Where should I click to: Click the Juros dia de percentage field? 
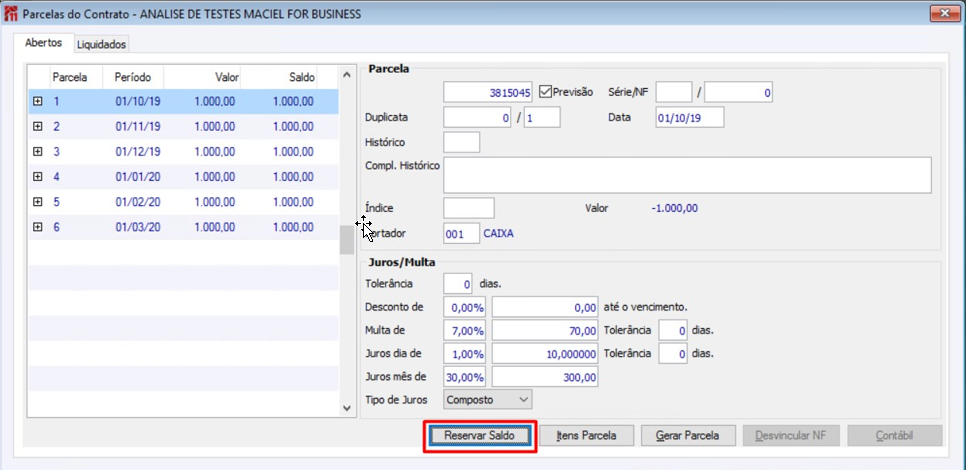[x=464, y=354]
